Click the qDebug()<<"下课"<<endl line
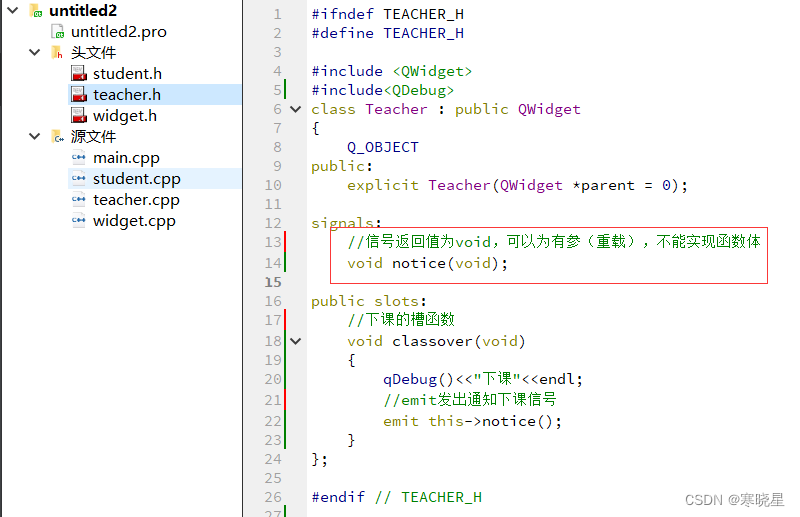 pyautogui.click(x=483, y=379)
